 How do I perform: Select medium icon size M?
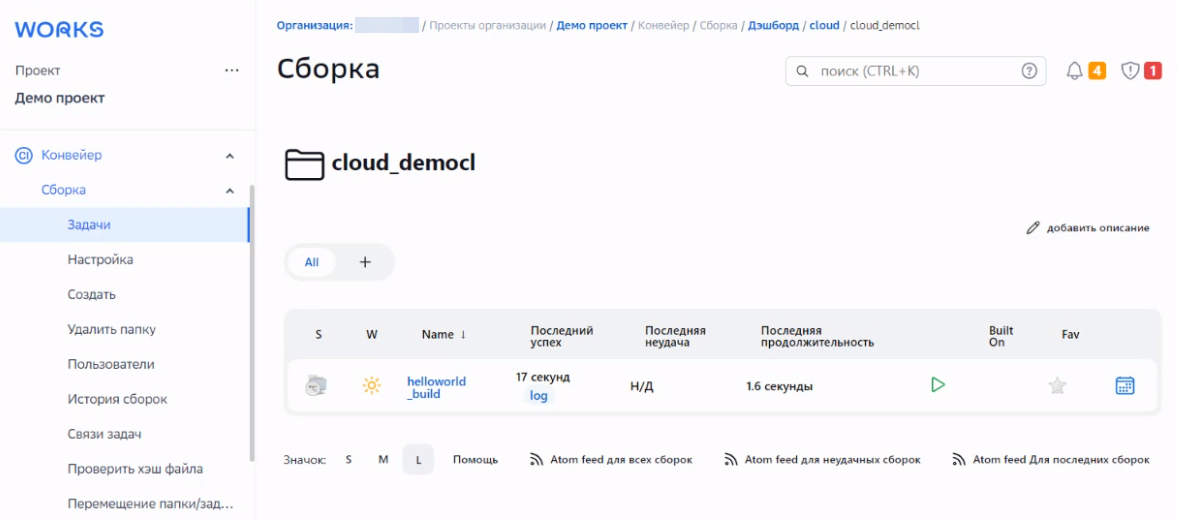click(383, 460)
